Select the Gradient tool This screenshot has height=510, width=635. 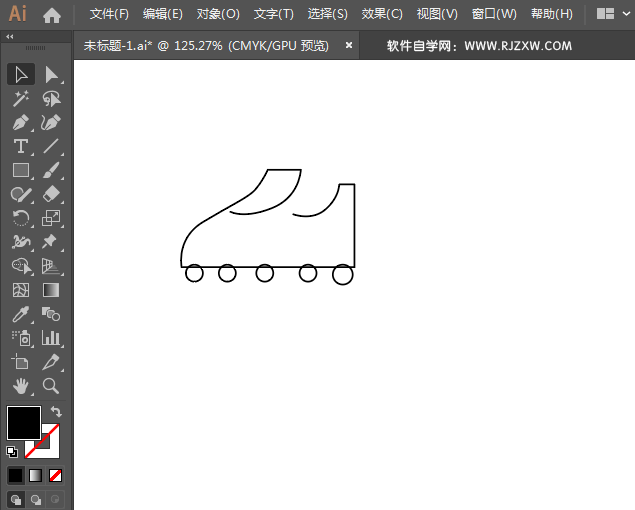51,290
